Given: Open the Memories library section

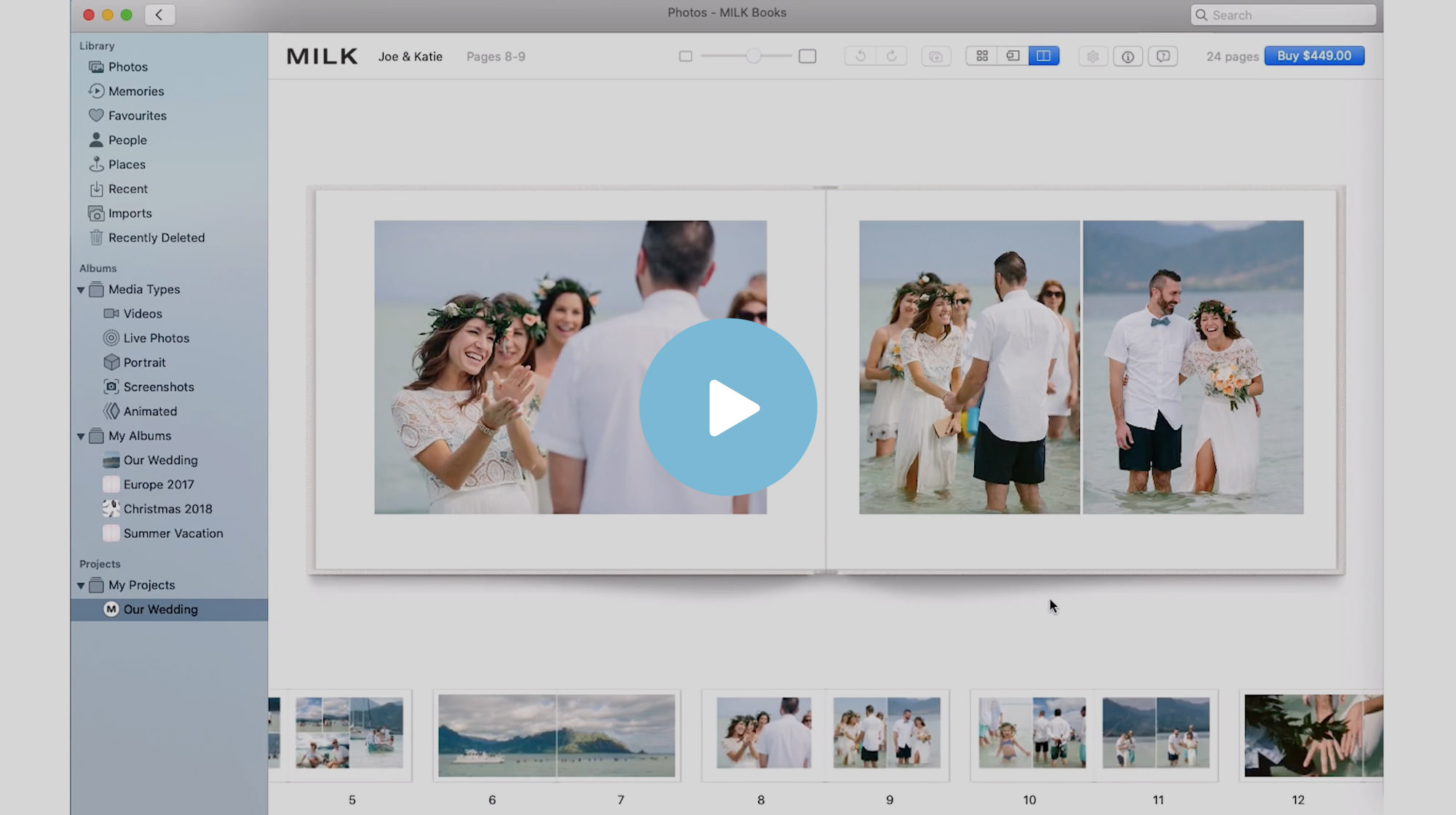Looking at the screenshot, I should pyautogui.click(x=136, y=91).
